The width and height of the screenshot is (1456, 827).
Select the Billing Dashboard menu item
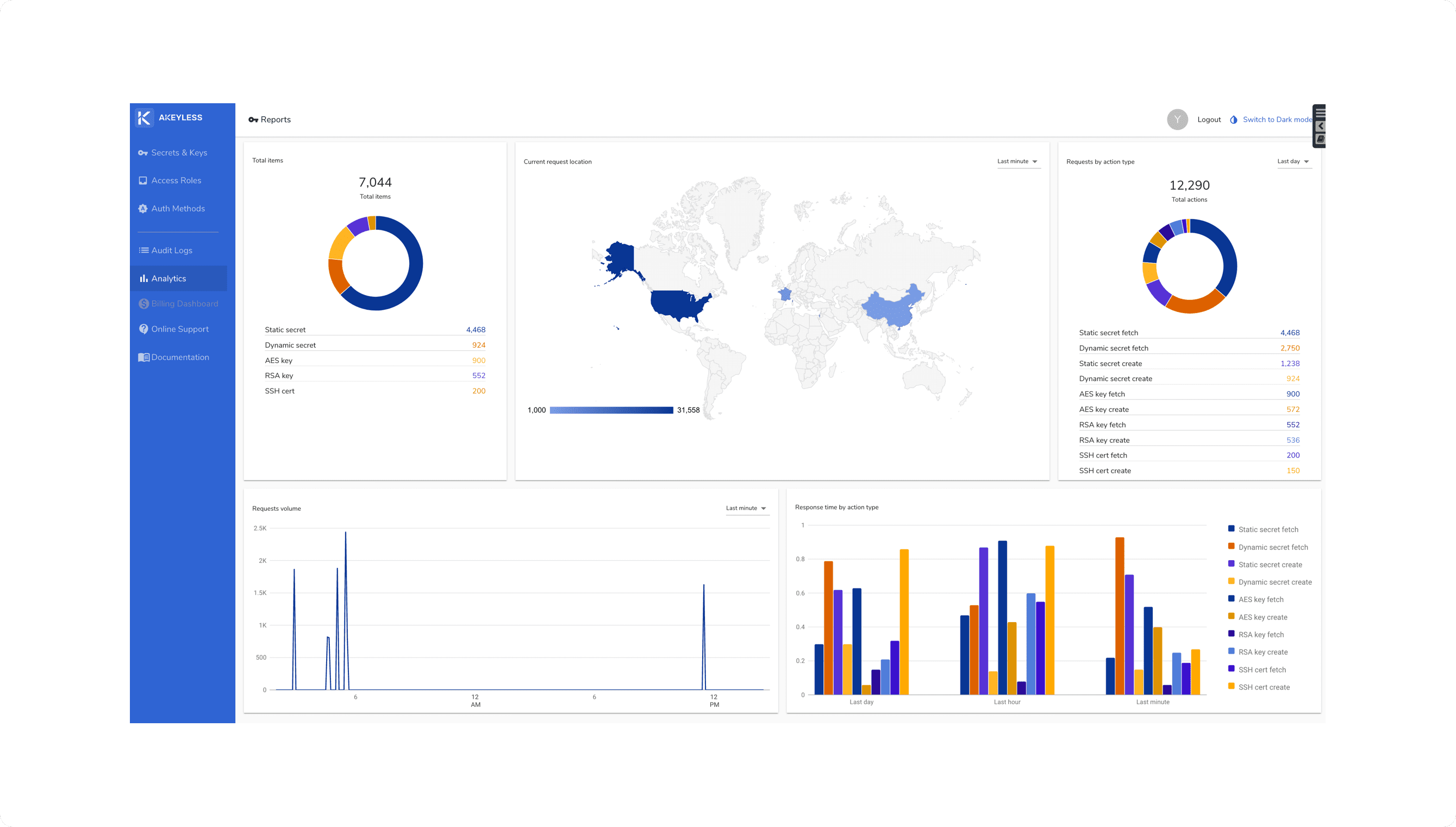coord(185,303)
